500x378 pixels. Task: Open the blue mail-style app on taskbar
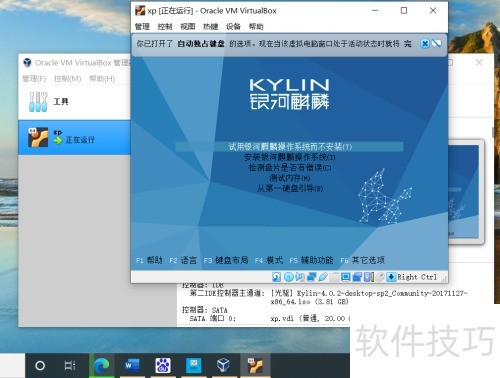pos(194,366)
